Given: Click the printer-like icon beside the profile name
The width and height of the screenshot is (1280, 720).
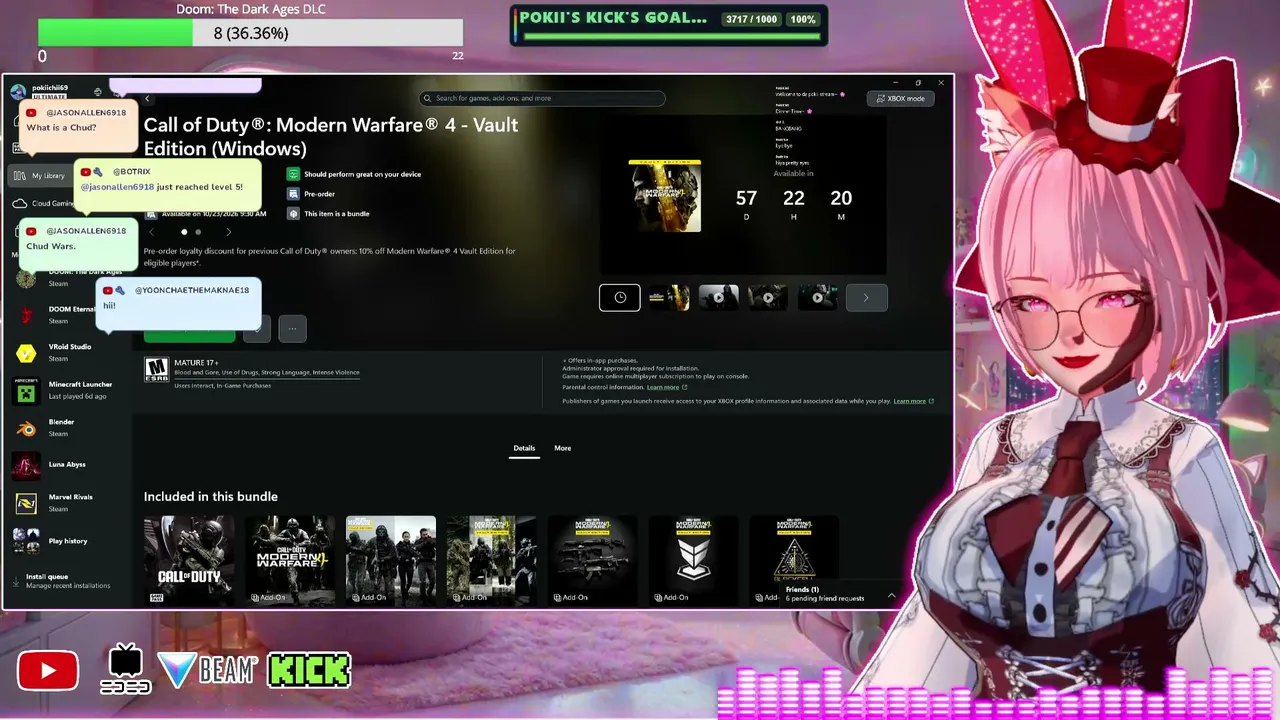Looking at the screenshot, I should (97, 92).
